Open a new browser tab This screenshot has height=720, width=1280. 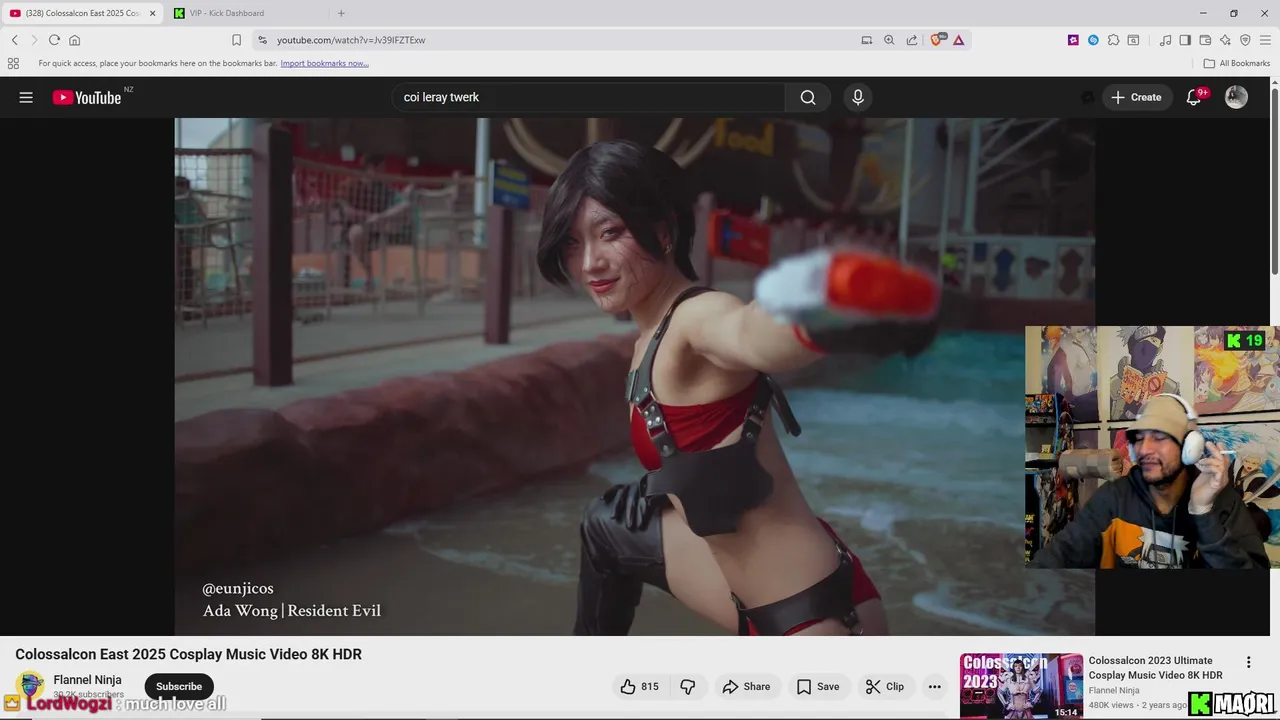[x=341, y=13]
